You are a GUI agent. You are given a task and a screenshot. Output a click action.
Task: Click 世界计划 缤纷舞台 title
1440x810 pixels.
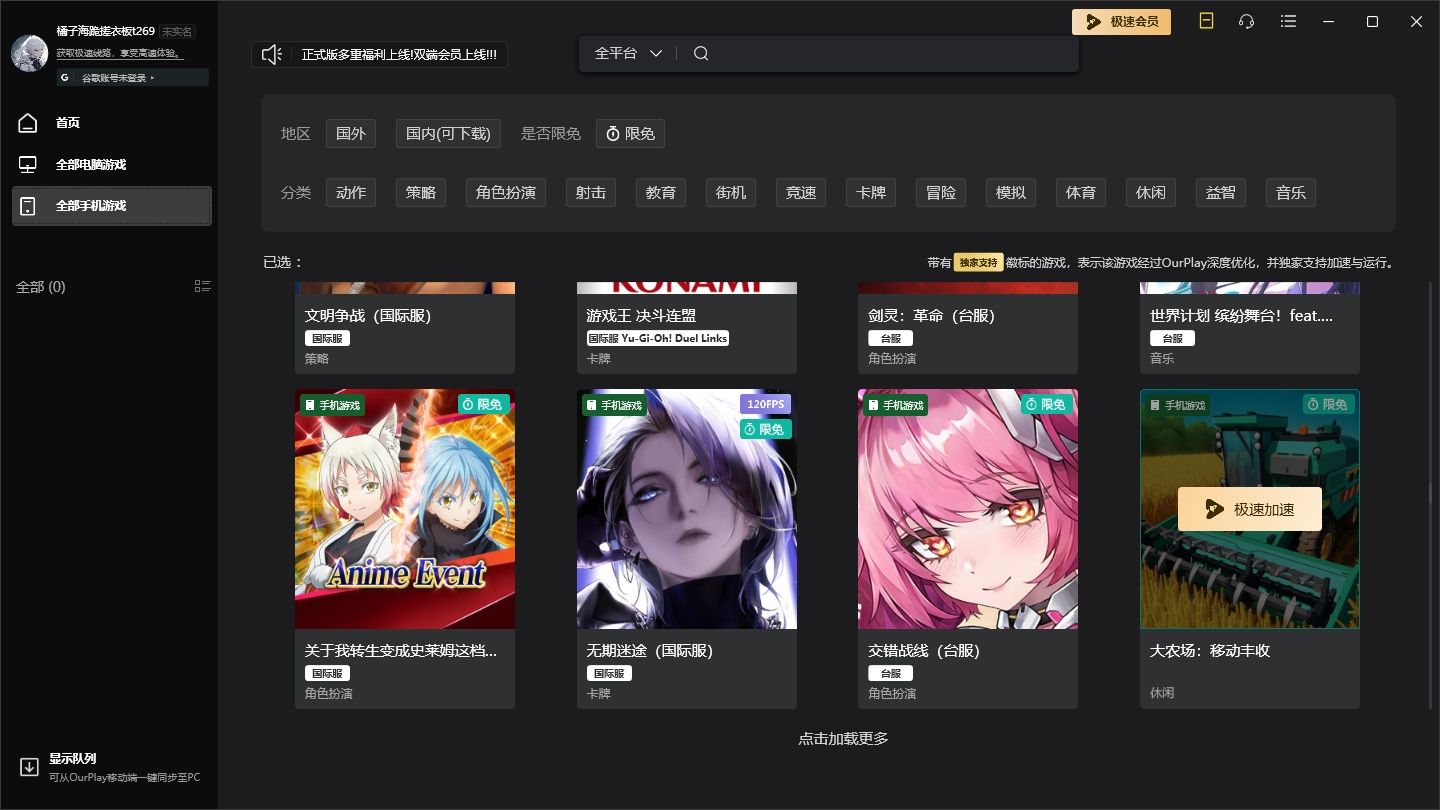click(x=1241, y=315)
